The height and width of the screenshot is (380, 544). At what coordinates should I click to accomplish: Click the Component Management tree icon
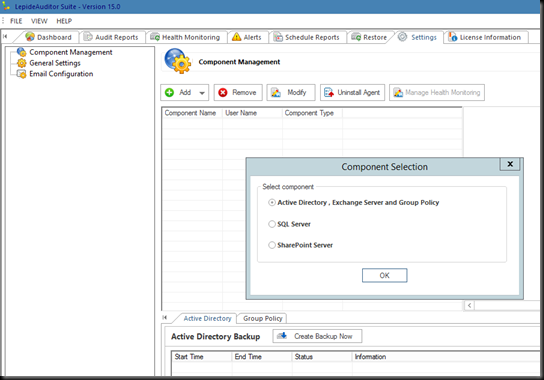(x=22, y=52)
